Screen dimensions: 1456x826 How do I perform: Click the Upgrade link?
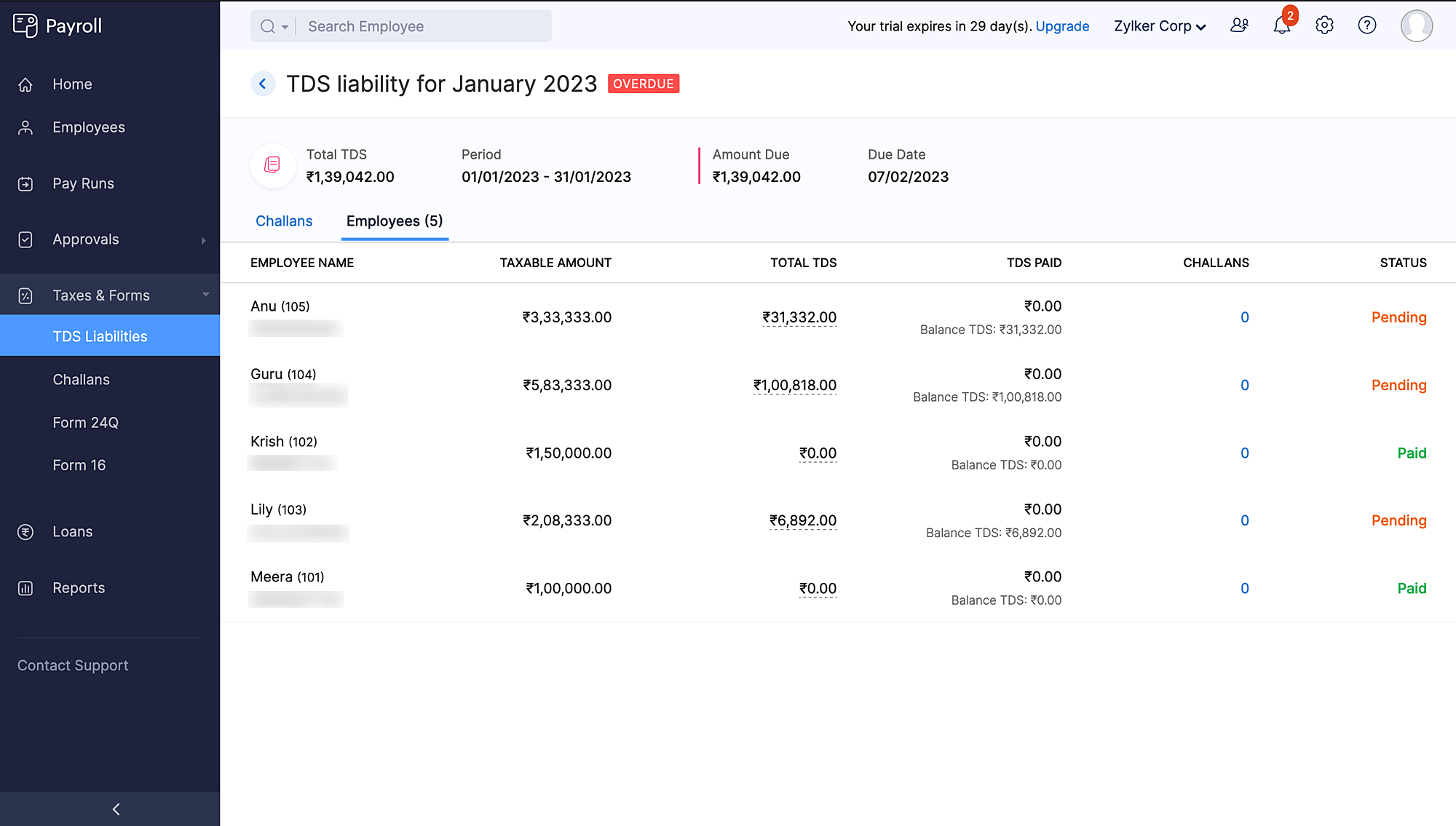[x=1062, y=26]
